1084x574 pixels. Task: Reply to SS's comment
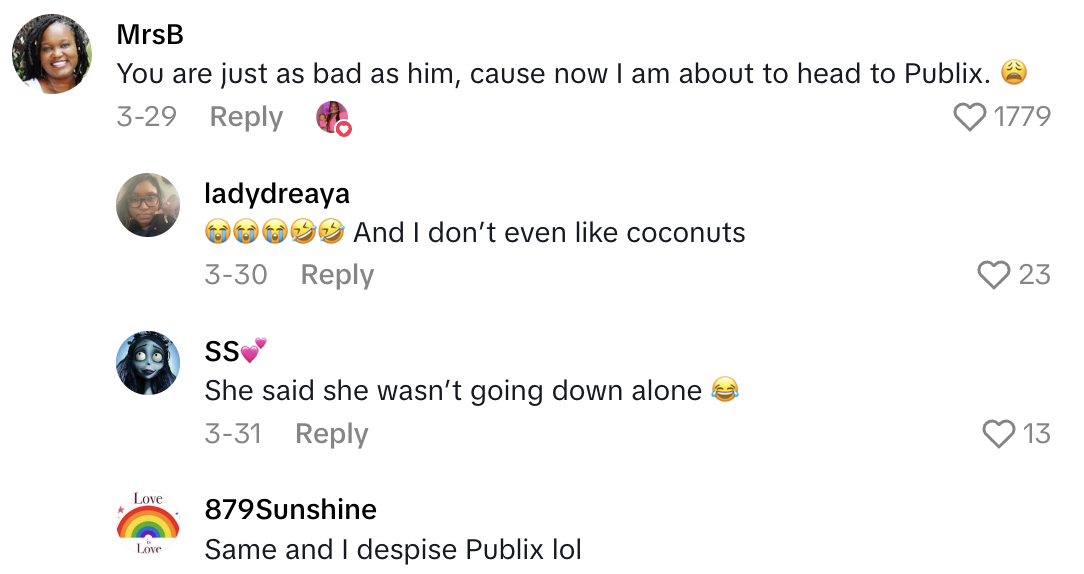332,434
